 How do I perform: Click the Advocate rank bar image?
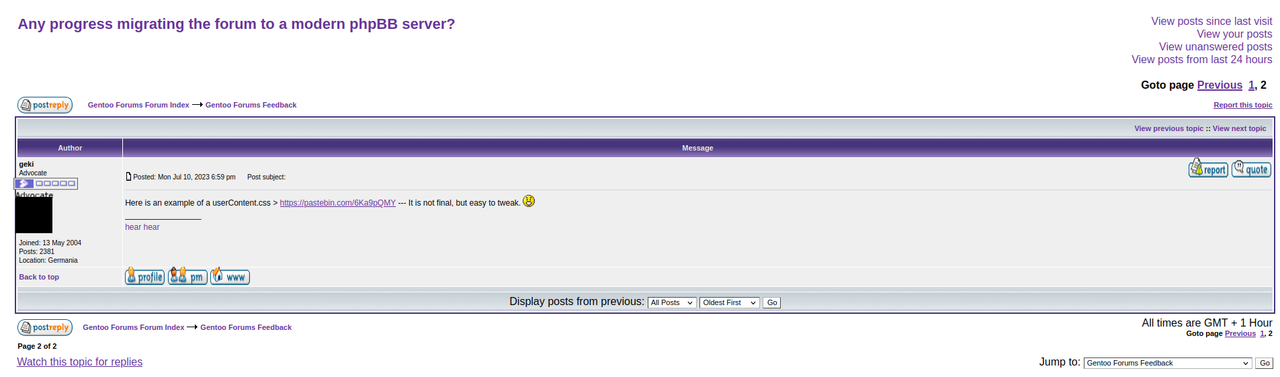46,184
